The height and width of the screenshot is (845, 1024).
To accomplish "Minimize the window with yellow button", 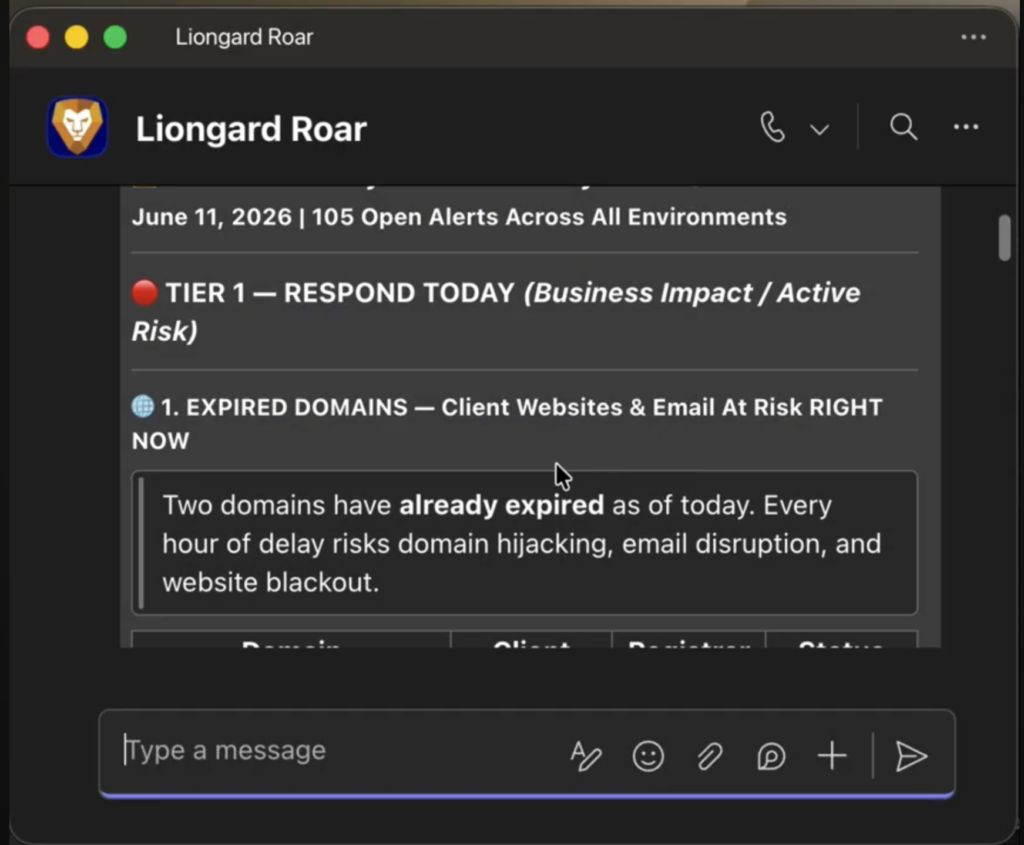I will pos(76,37).
